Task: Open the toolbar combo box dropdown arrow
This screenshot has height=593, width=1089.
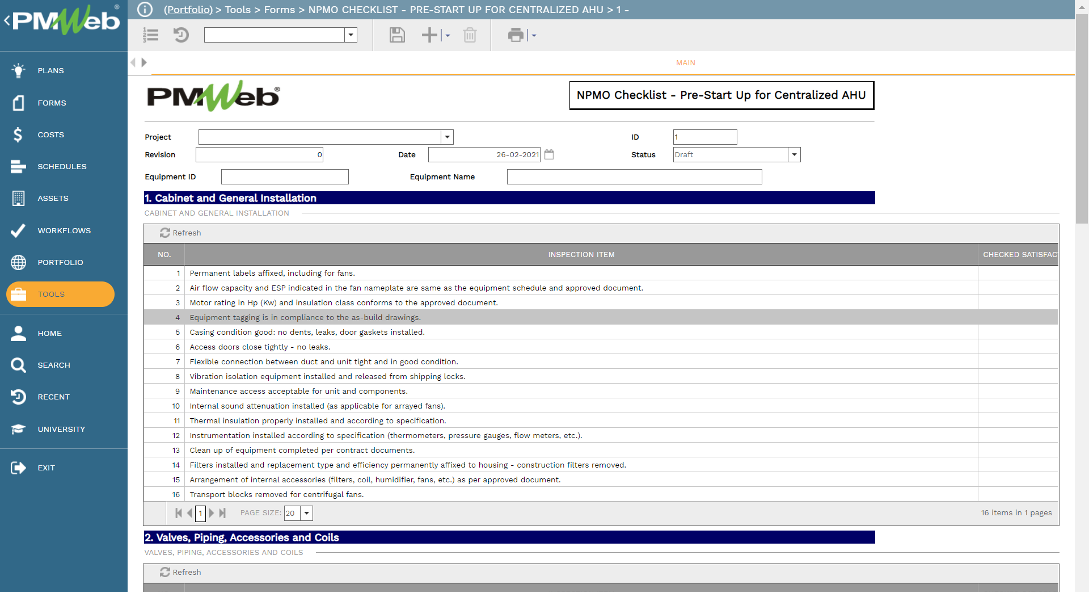Action: click(351, 35)
